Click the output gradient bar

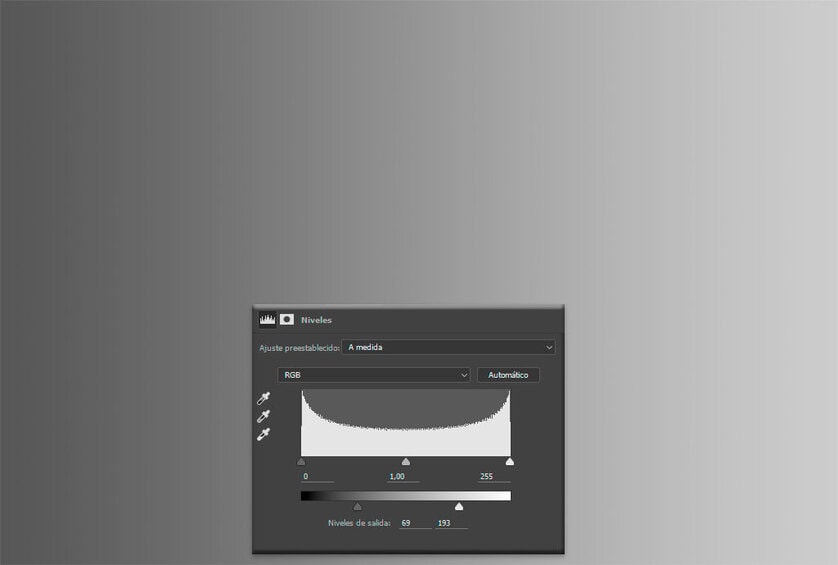click(406, 496)
